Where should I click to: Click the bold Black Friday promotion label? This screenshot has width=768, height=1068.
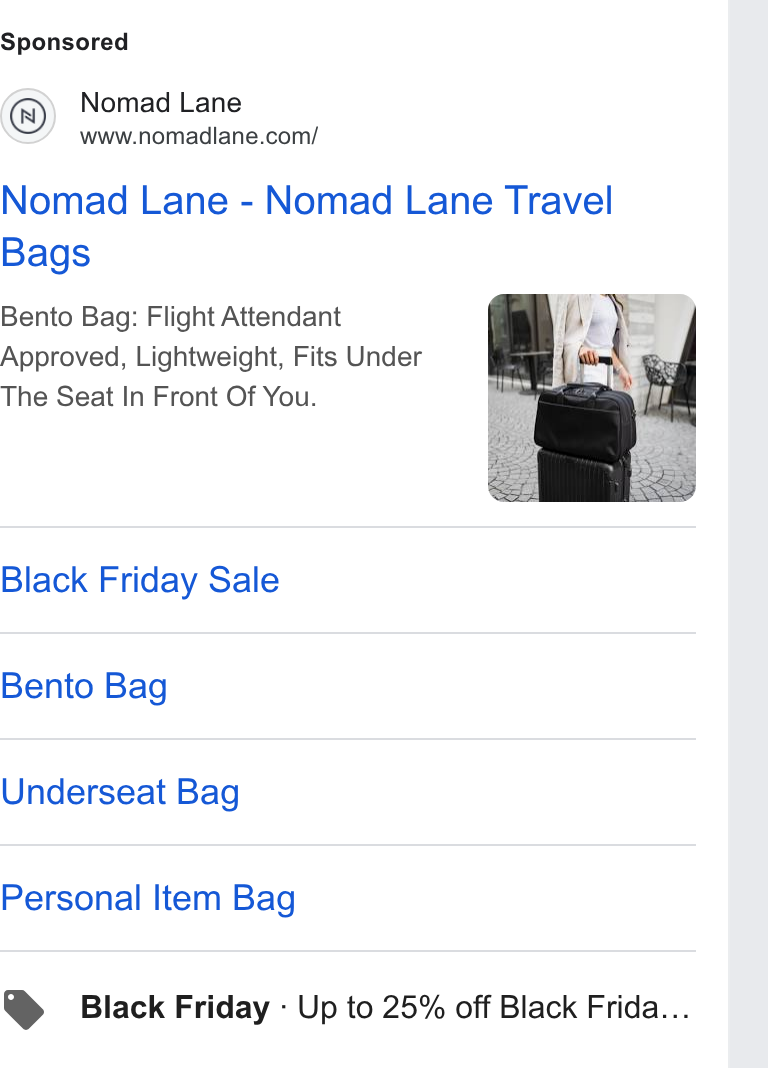click(175, 1007)
